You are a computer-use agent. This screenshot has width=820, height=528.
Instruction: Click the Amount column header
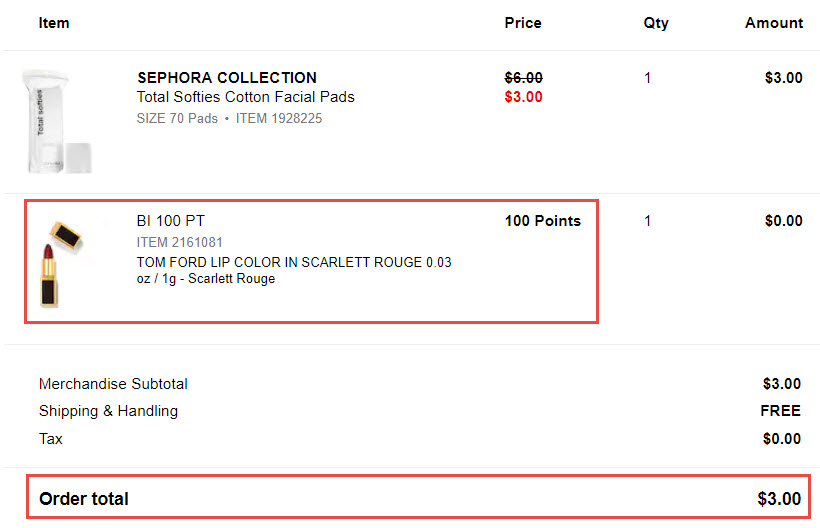[x=774, y=23]
